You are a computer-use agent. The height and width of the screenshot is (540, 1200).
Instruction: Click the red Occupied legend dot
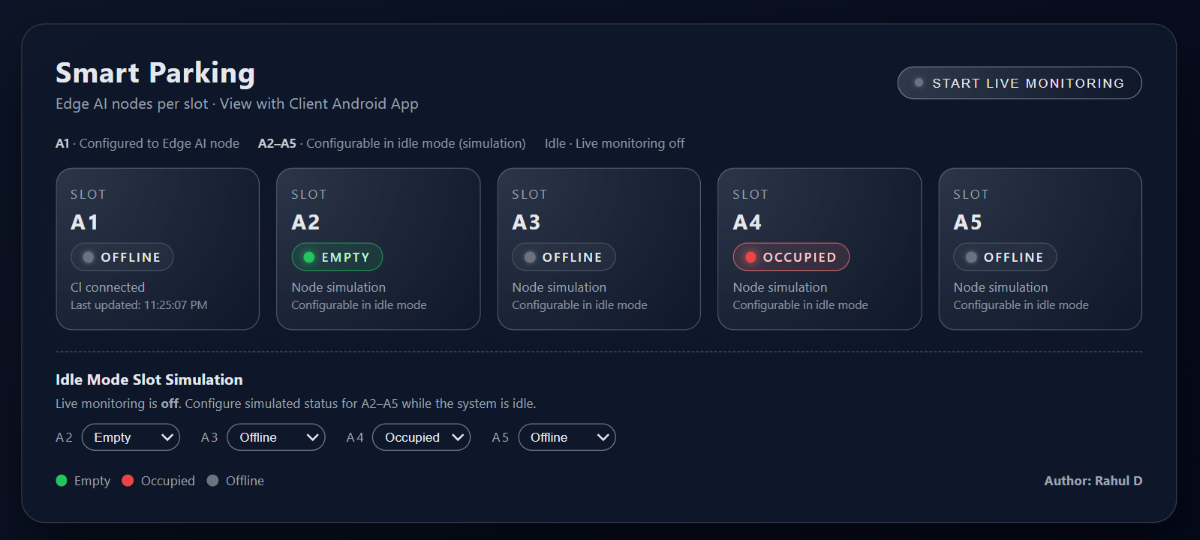128,481
